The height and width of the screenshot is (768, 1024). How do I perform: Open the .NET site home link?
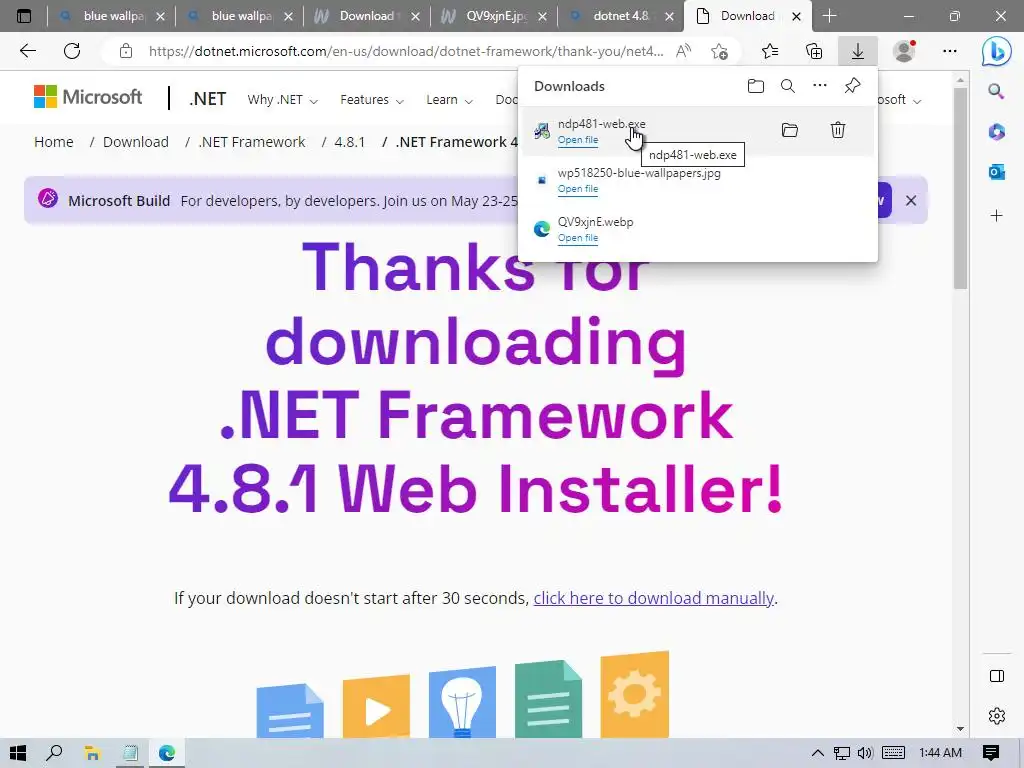tap(208, 99)
